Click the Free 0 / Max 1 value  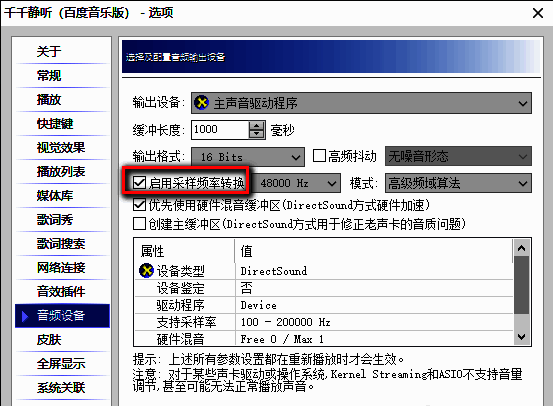[282, 339]
